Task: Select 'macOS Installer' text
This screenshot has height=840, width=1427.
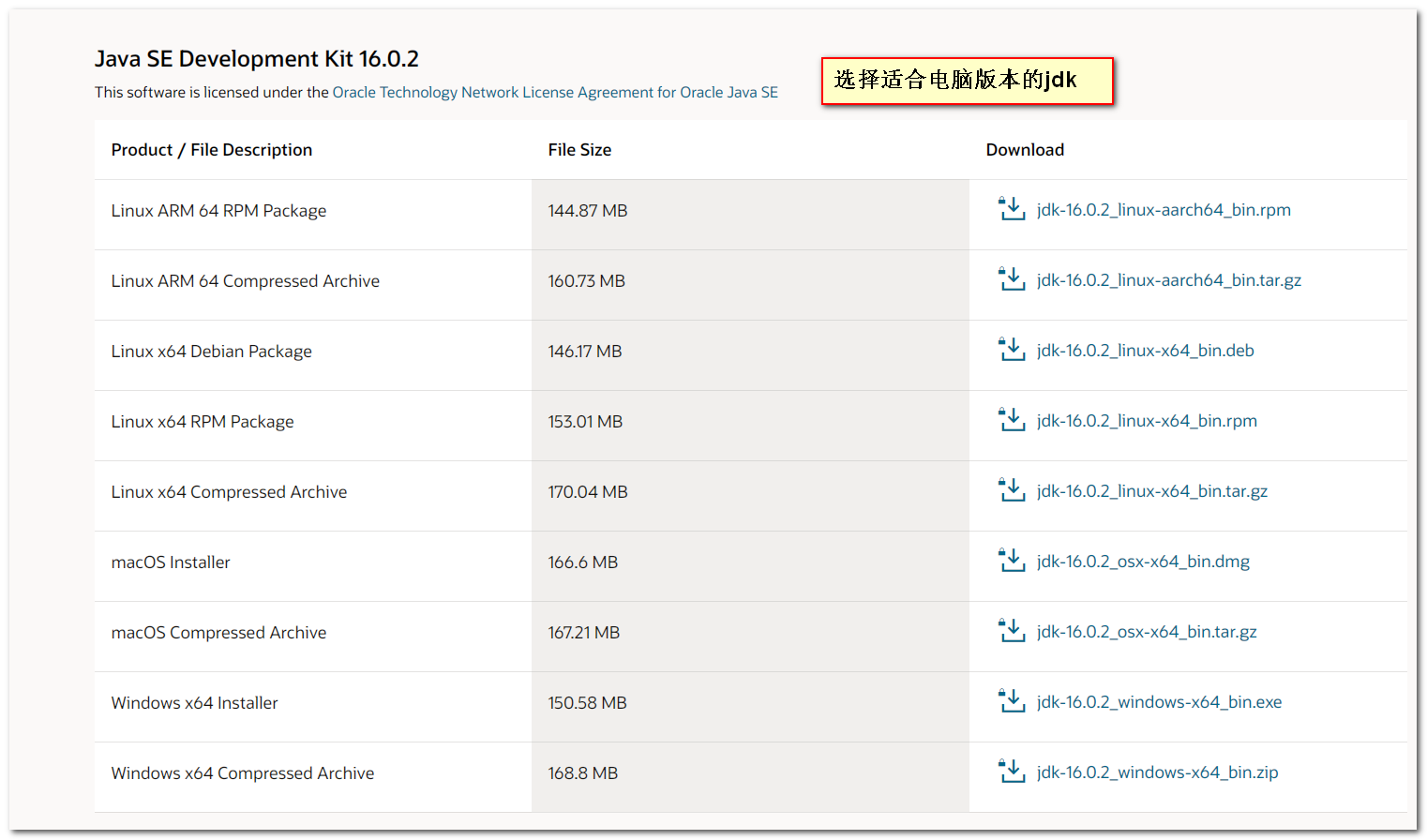Action: [171, 562]
